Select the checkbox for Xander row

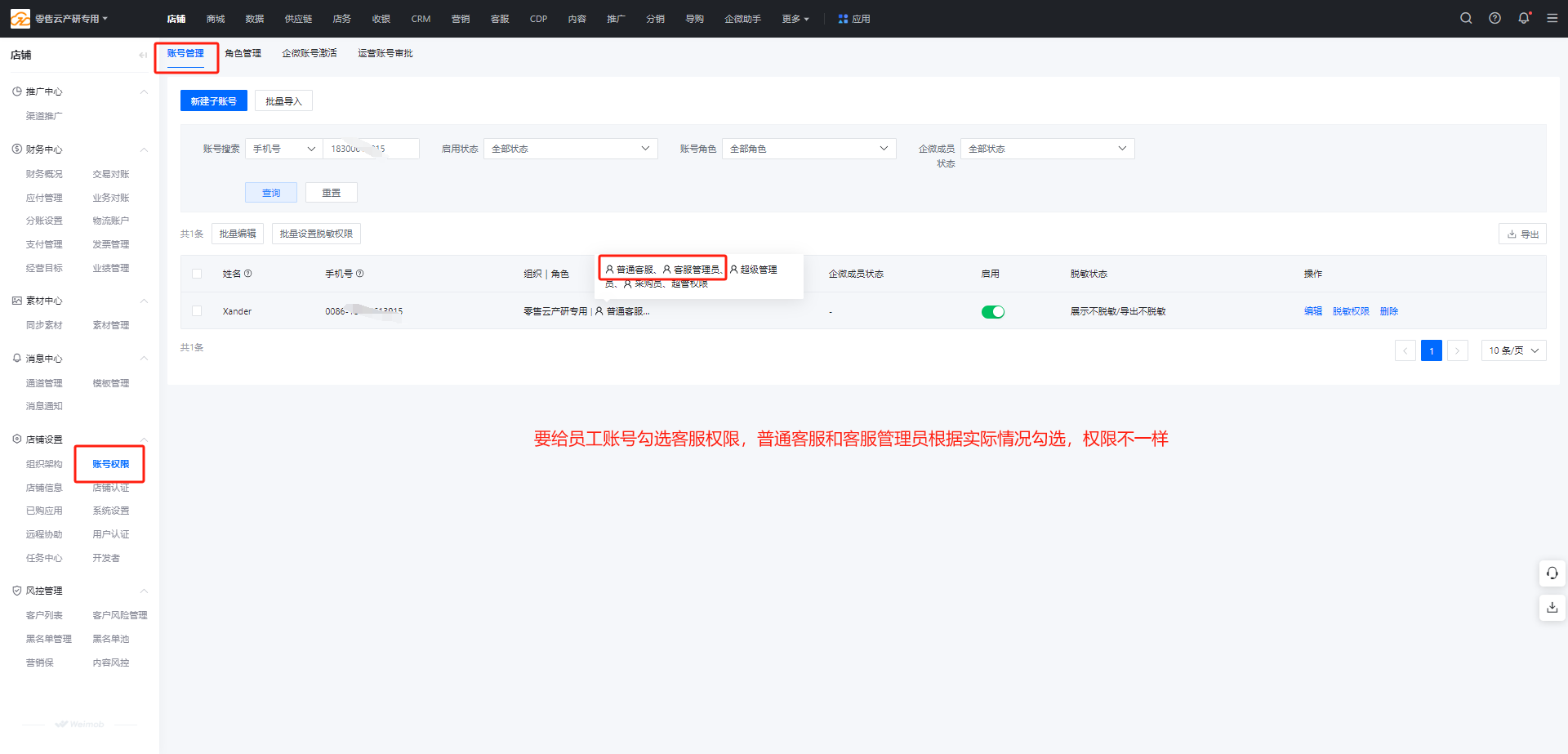pos(197,311)
